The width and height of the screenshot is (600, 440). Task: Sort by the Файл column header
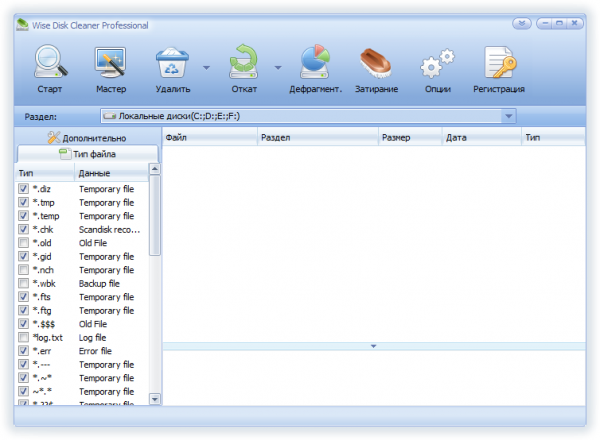click(210, 137)
